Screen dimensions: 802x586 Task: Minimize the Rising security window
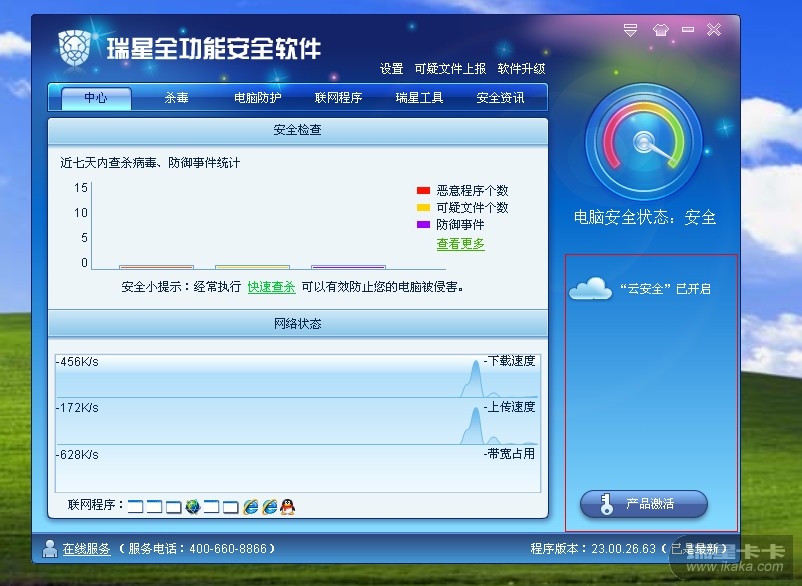coord(688,30)
